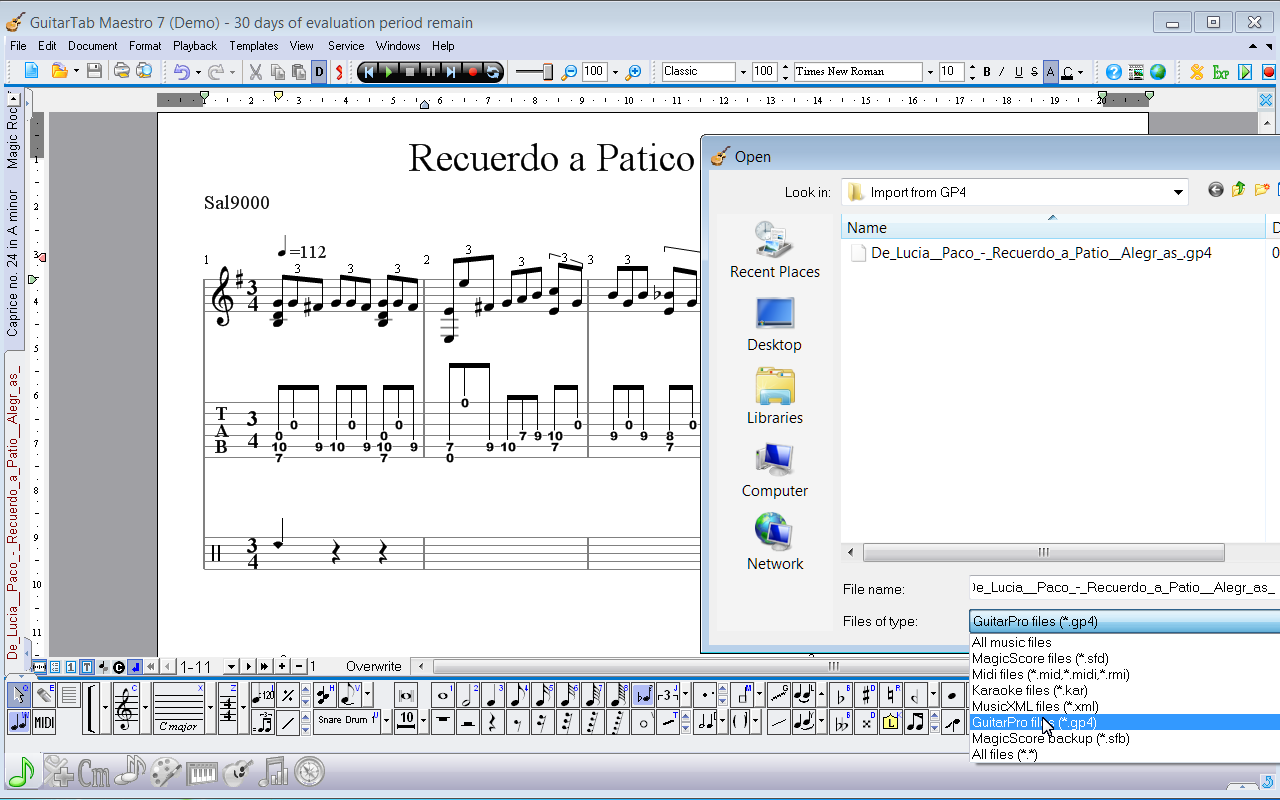This screenshot has width=1280, height=800.
Task: Click the MIDI input button
Action: coord(44,722)
